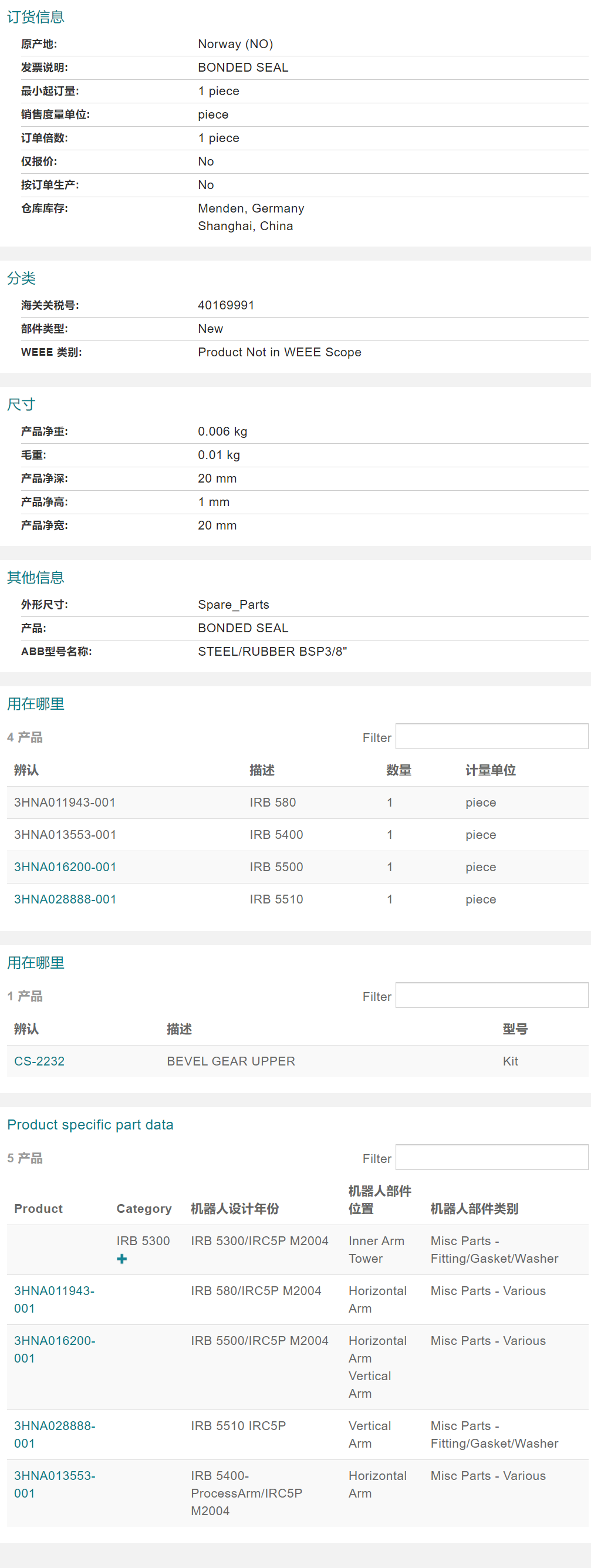This screenshot has height=1568, width=591.
Task: Click the IRB 5510 IRC5P cell
Action: (x=238, y=1425)
